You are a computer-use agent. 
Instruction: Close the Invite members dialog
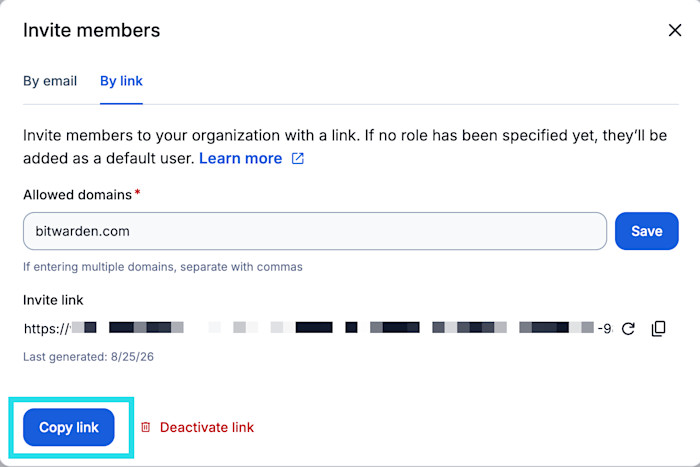(x=675, y=30)
